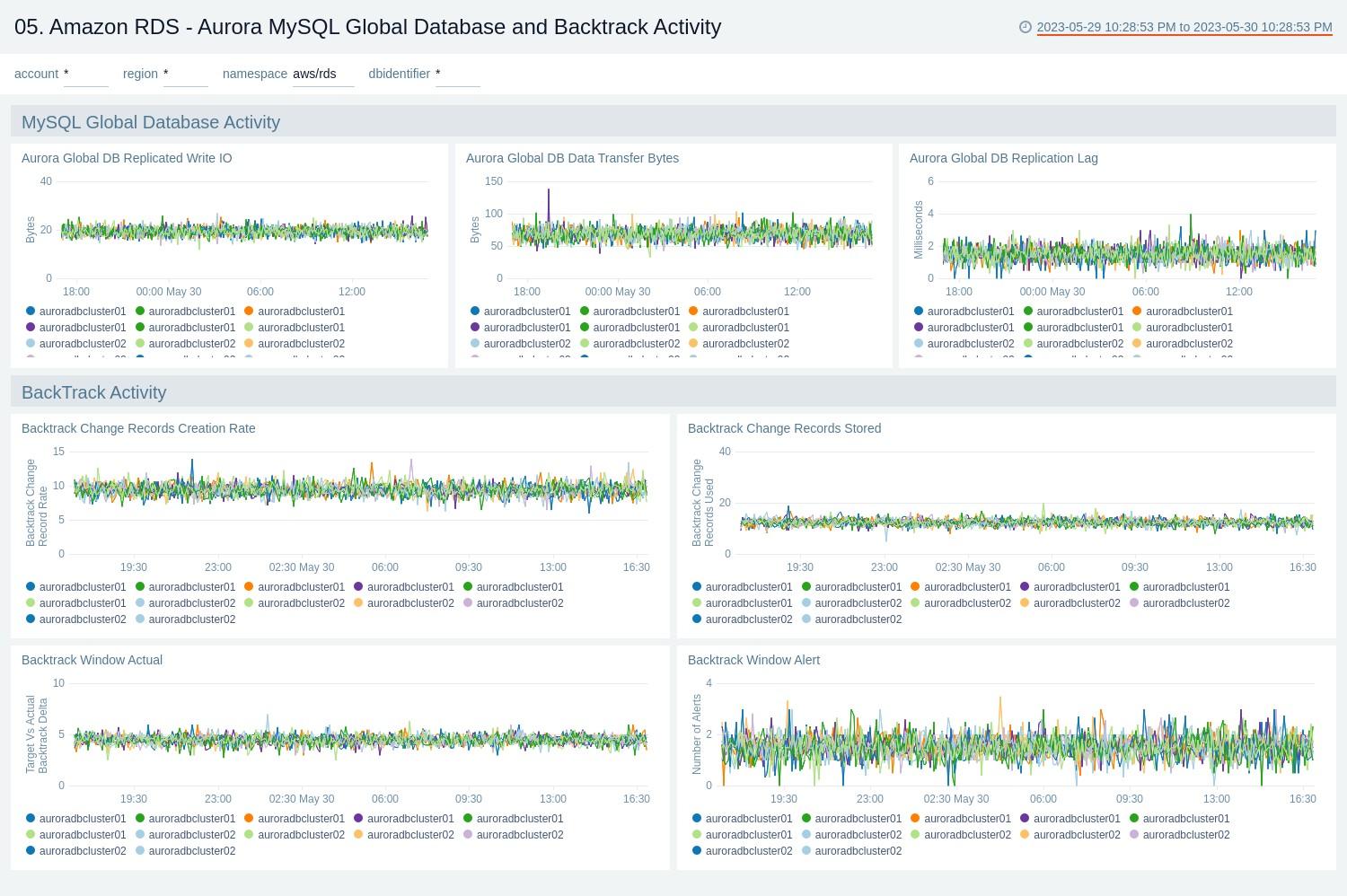Open the Aurora Global DB Data Transfer Bytes panel title

(572, 158)
